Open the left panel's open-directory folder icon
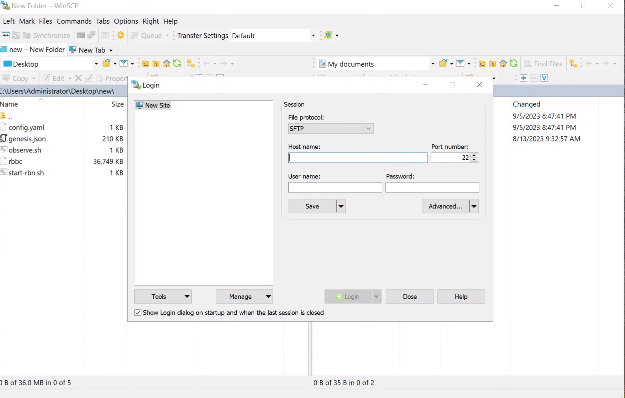The image size is (625, 398). tap(106, 63)
